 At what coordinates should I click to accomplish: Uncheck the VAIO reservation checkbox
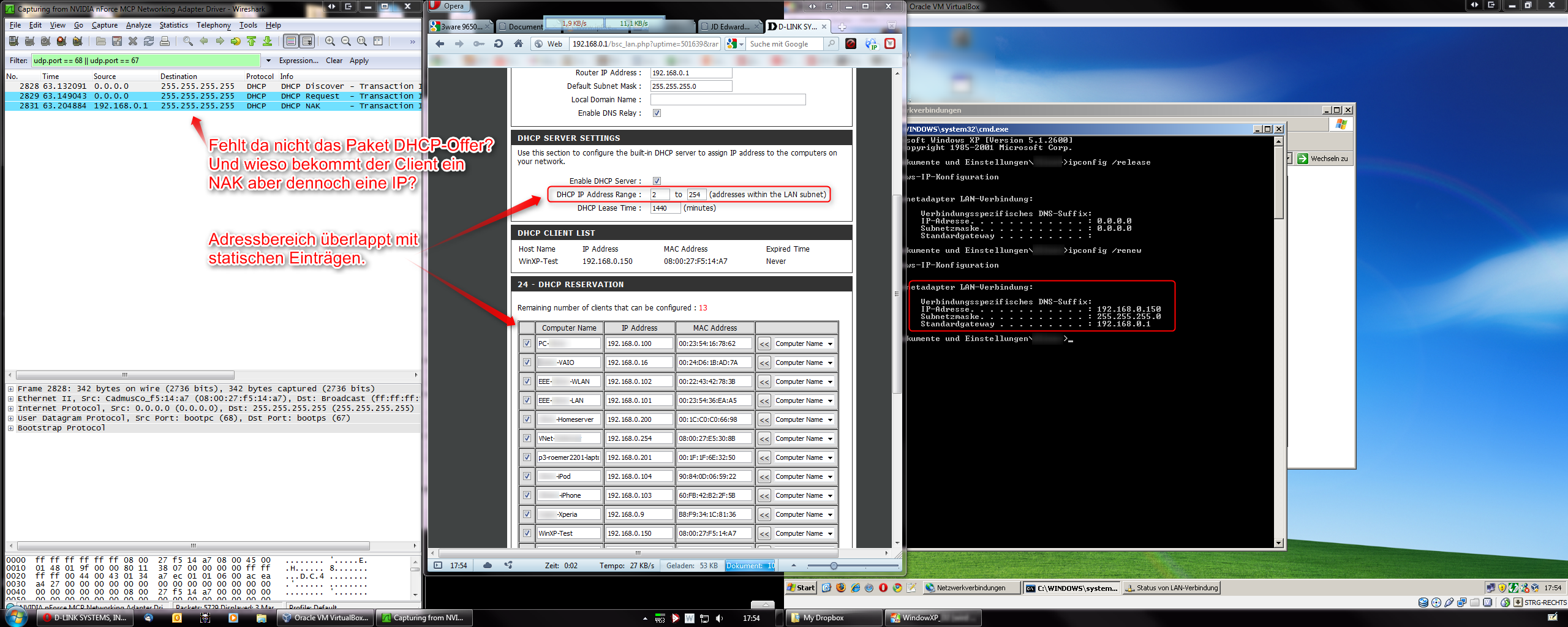(x=527, y=362)
